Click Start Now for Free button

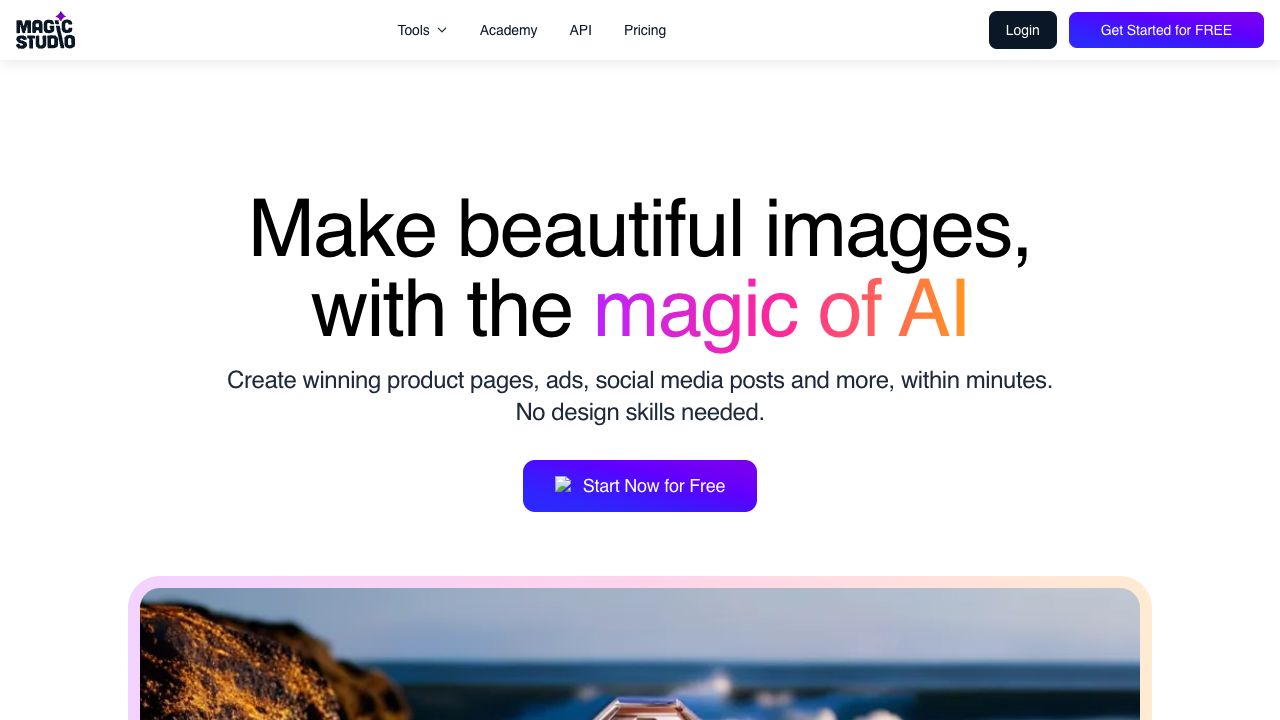pyautogui.click(x=640, y=486)
